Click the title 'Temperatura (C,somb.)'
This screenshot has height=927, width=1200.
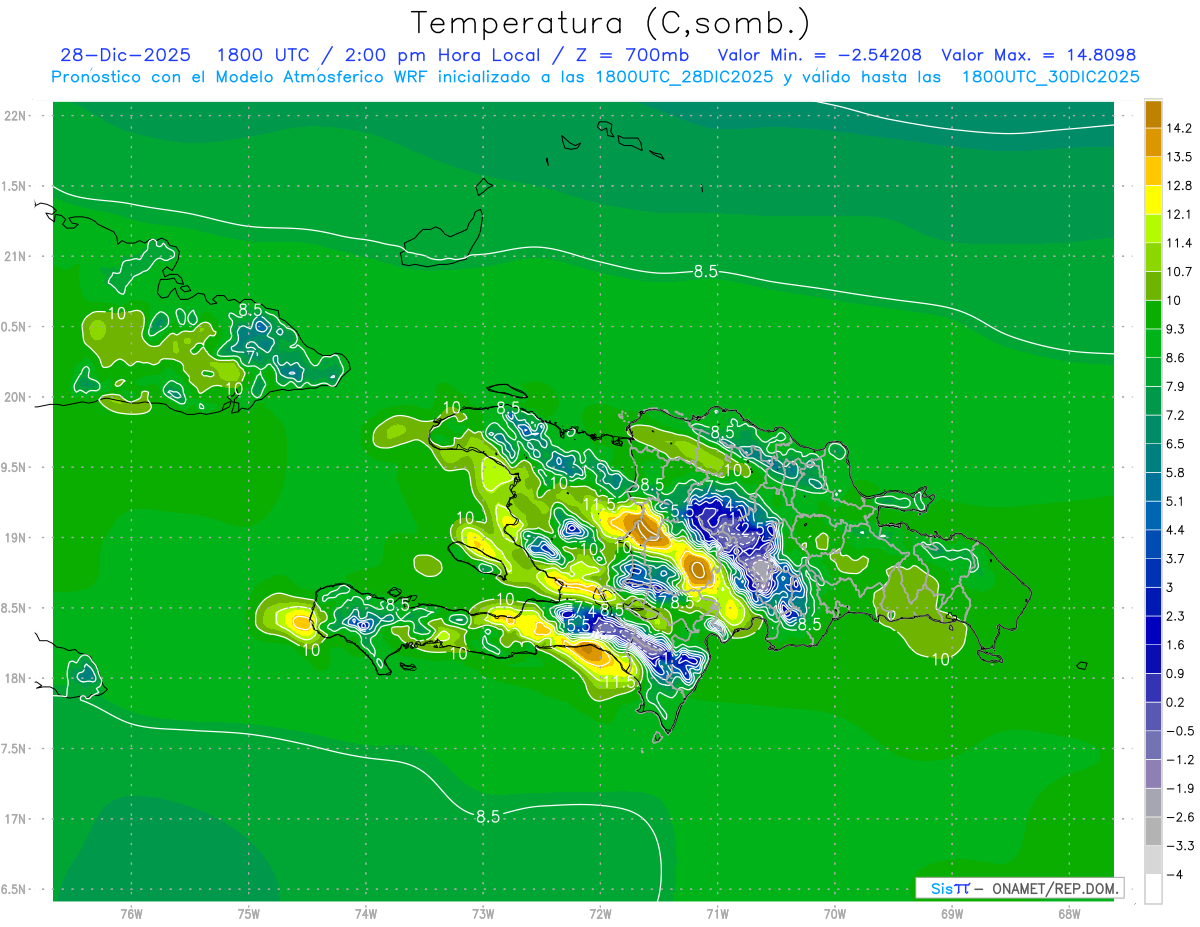point(610,22)
